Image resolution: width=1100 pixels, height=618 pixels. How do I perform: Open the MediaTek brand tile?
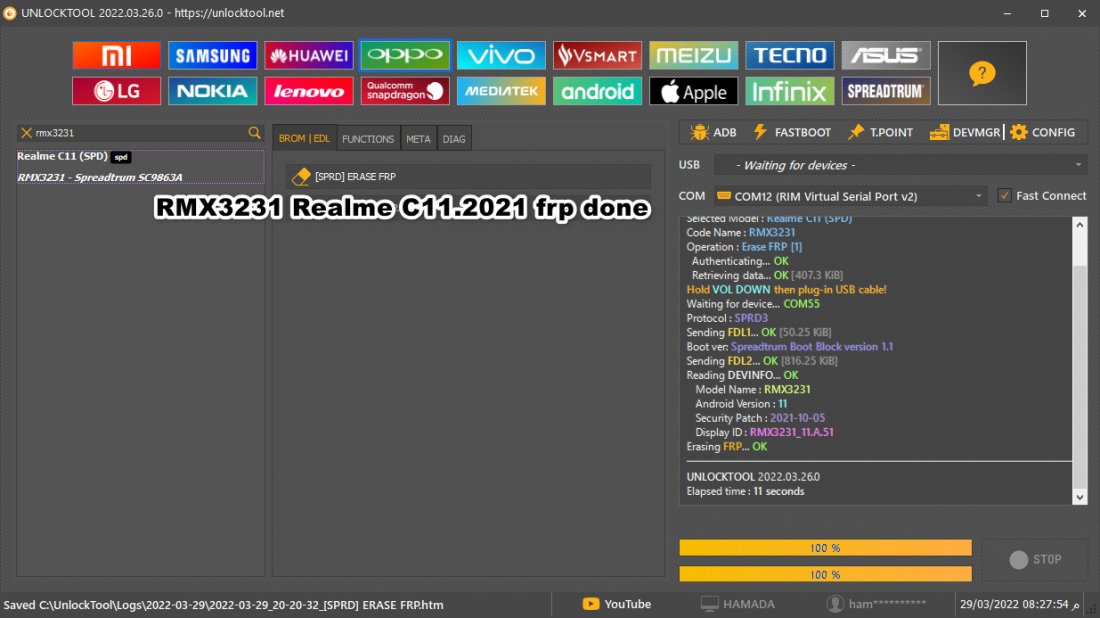click(x=501, y=91)
